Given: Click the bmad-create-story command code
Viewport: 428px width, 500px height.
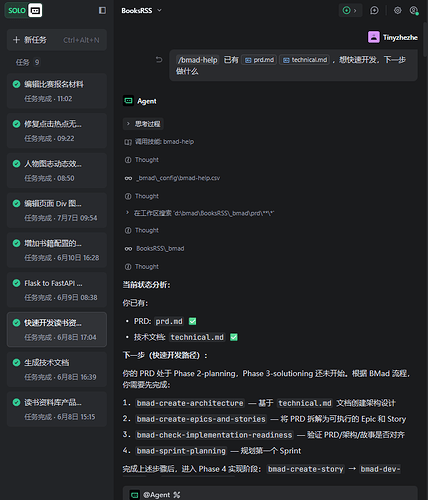Looking at the screenshot, I should tap(306, 469).
